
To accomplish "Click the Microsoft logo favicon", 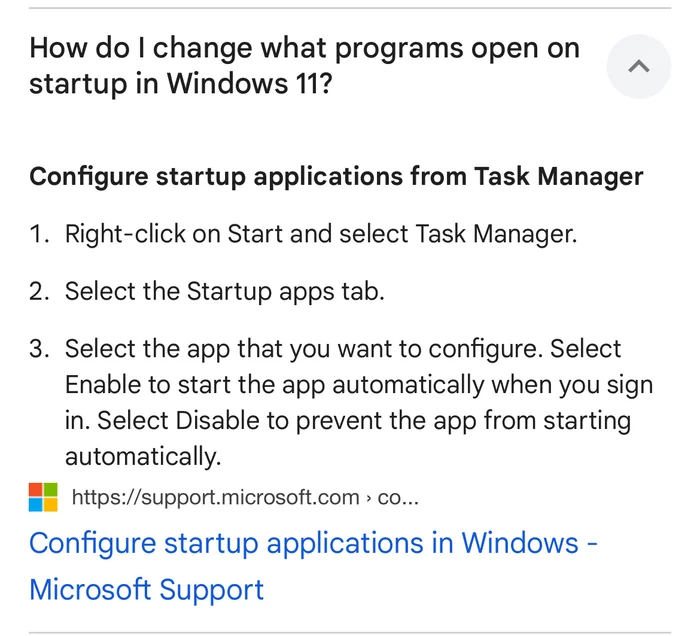I will tap(43, 497).
